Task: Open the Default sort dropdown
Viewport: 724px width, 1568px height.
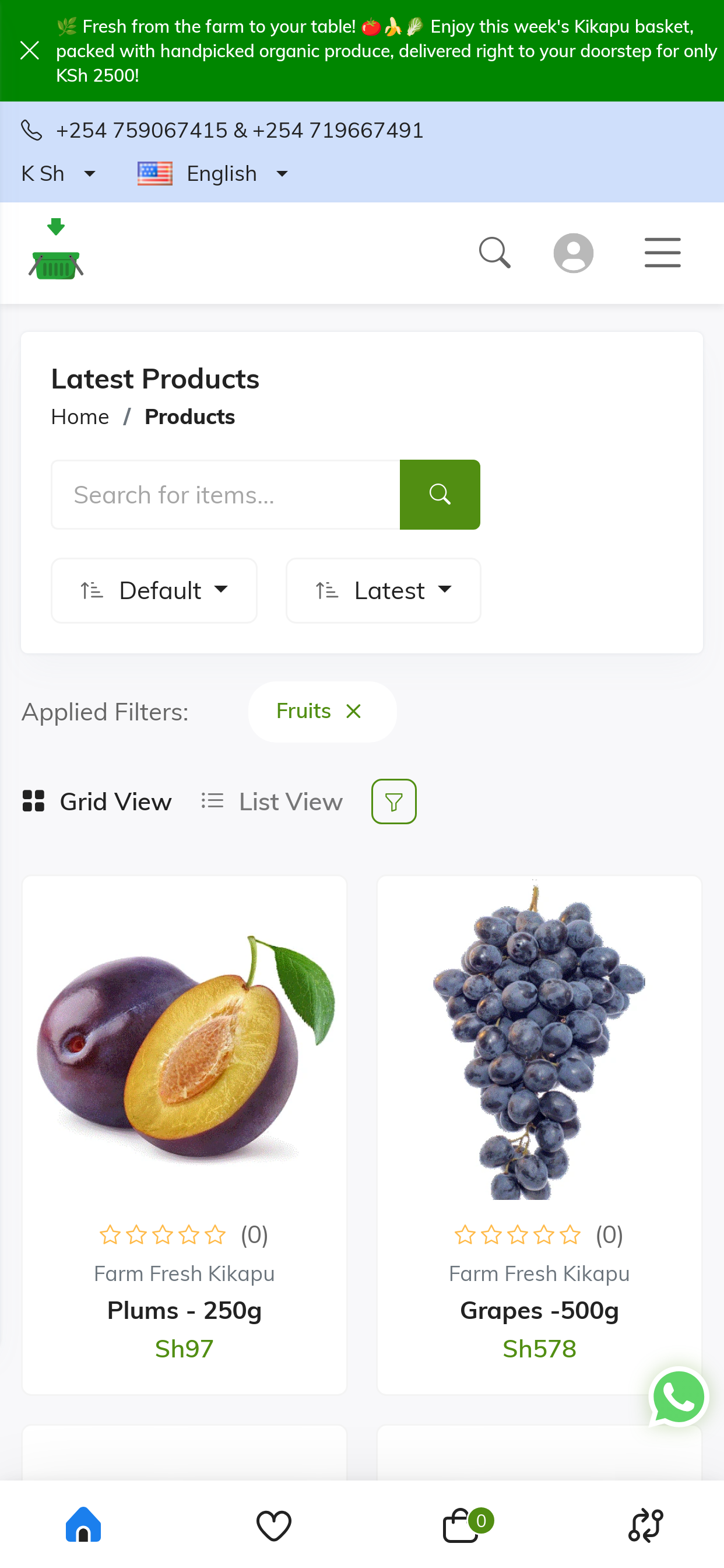Action: [154, 590]
